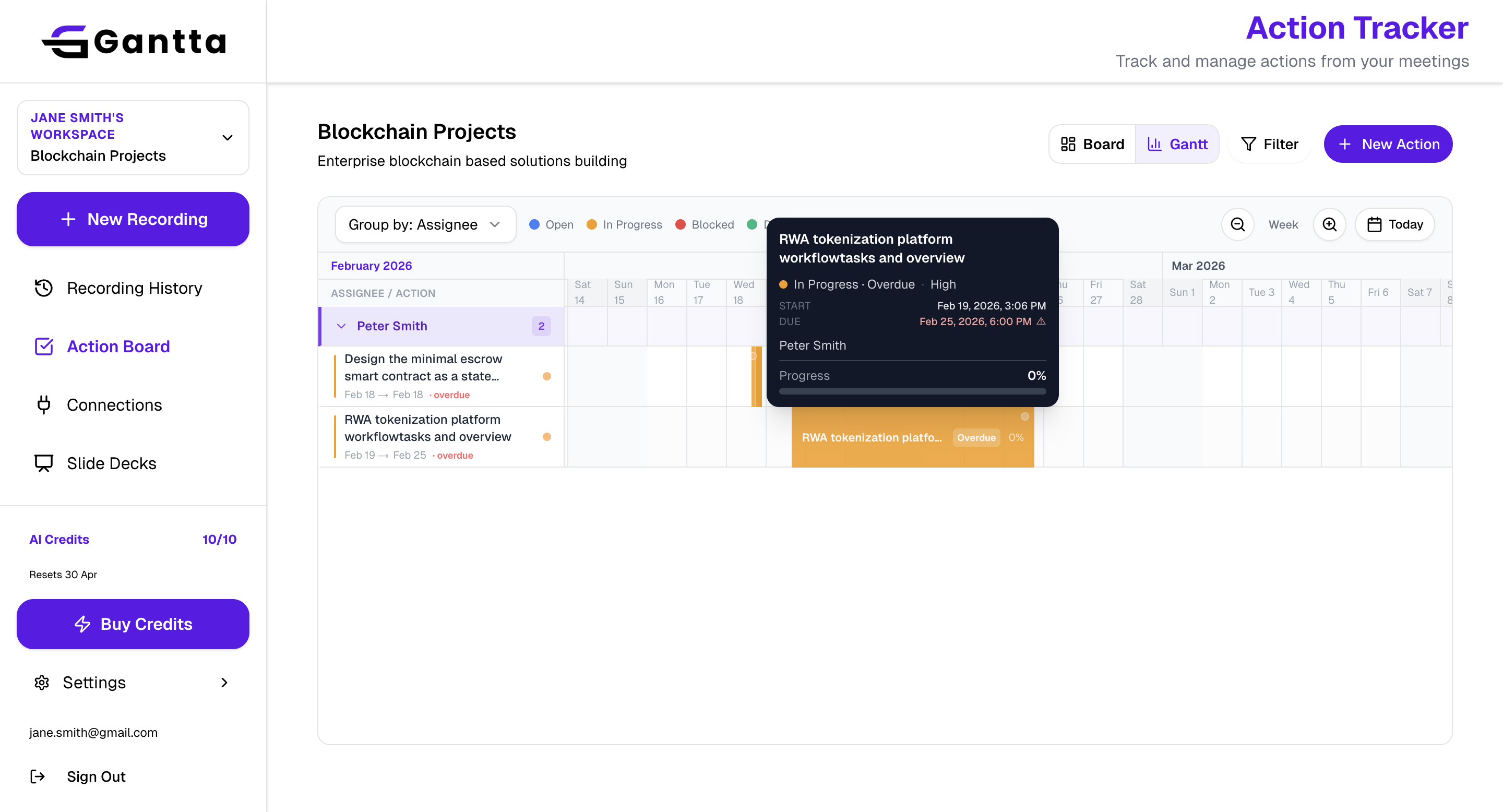Click the Gantta logo
Screen dimensions: 1503x812
click(x=134, y=41)
